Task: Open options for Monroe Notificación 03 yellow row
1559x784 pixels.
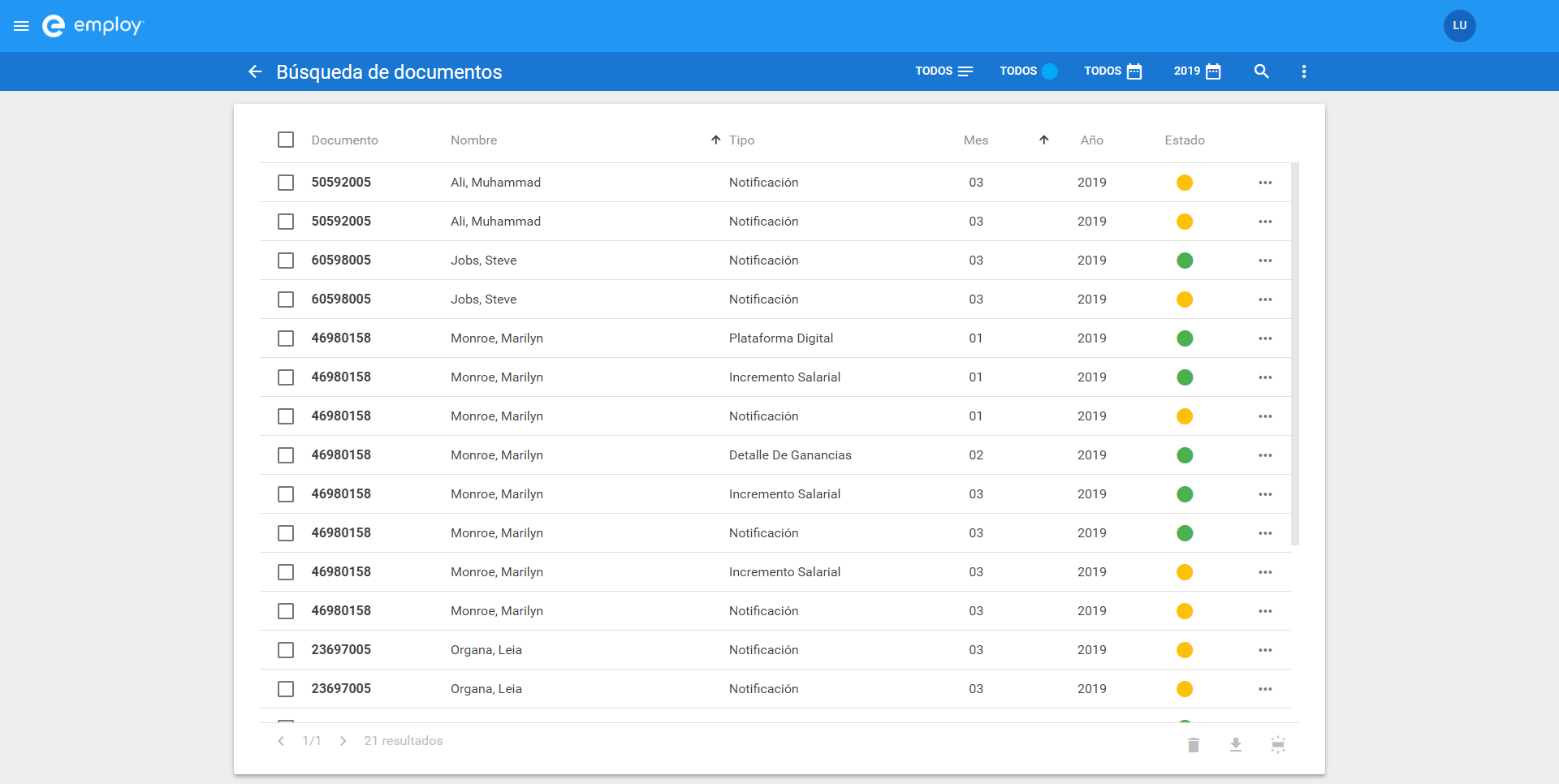Action: (1265, 611)
